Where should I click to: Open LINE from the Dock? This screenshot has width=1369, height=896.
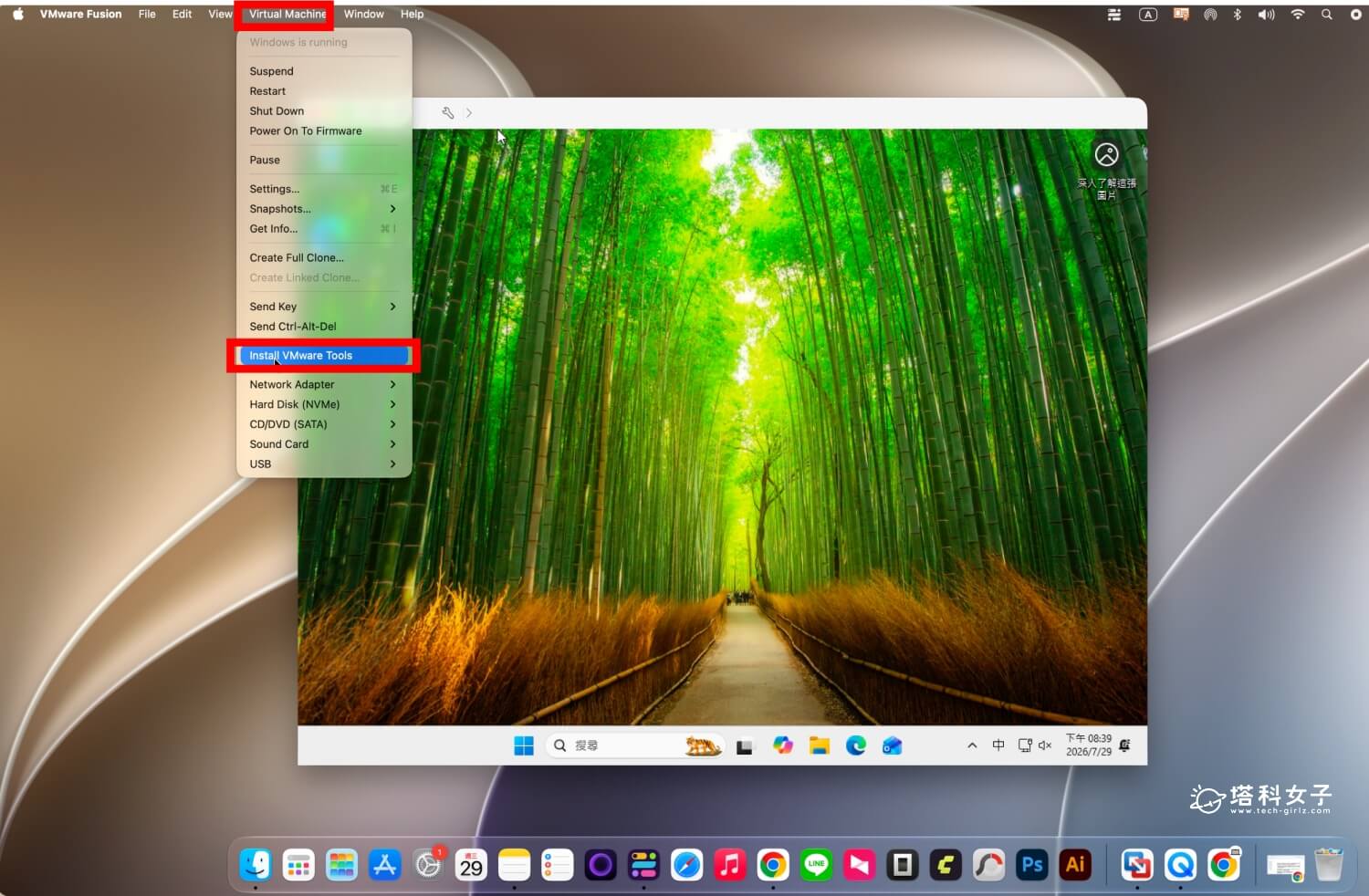pyautogui.click(x=816, y=864)
